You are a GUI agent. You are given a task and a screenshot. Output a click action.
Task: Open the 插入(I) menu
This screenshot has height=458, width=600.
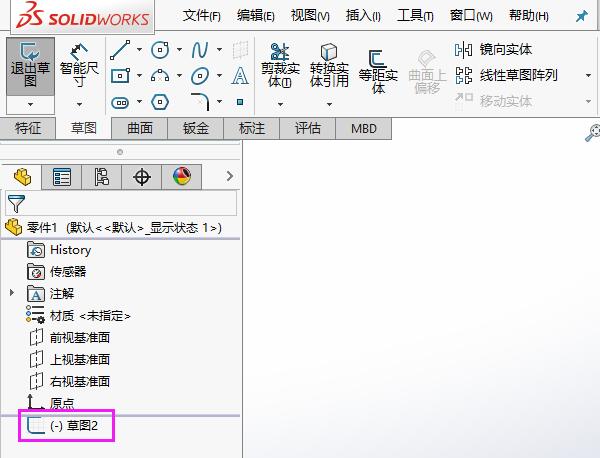[x=363, y=16]
